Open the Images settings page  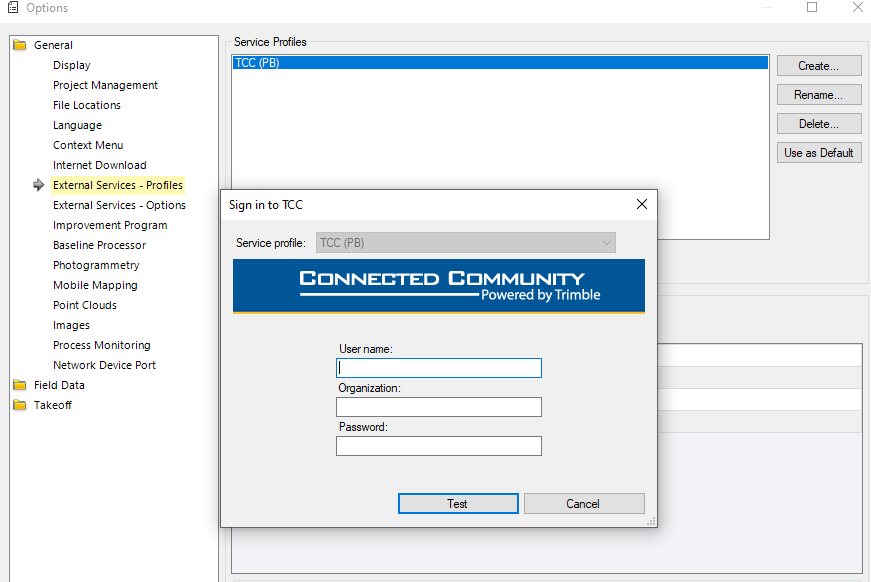[71, 325]
